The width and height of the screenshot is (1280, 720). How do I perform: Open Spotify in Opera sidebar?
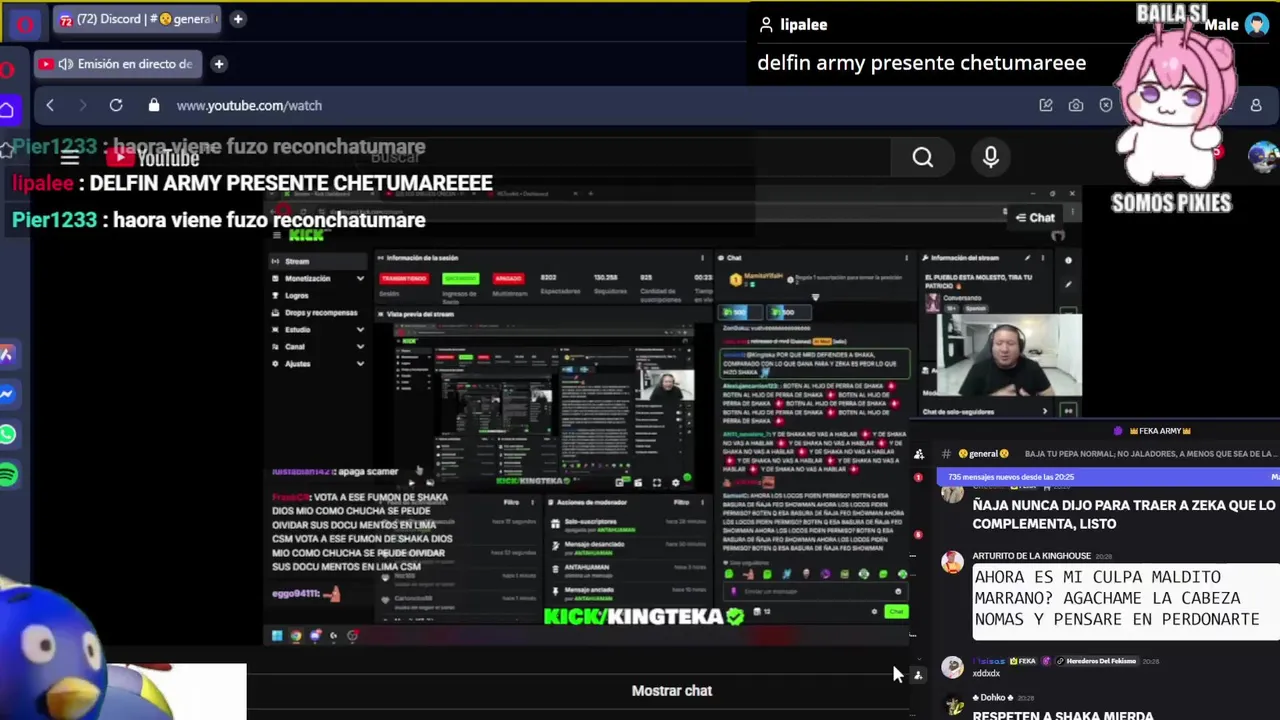pos(8,474)
